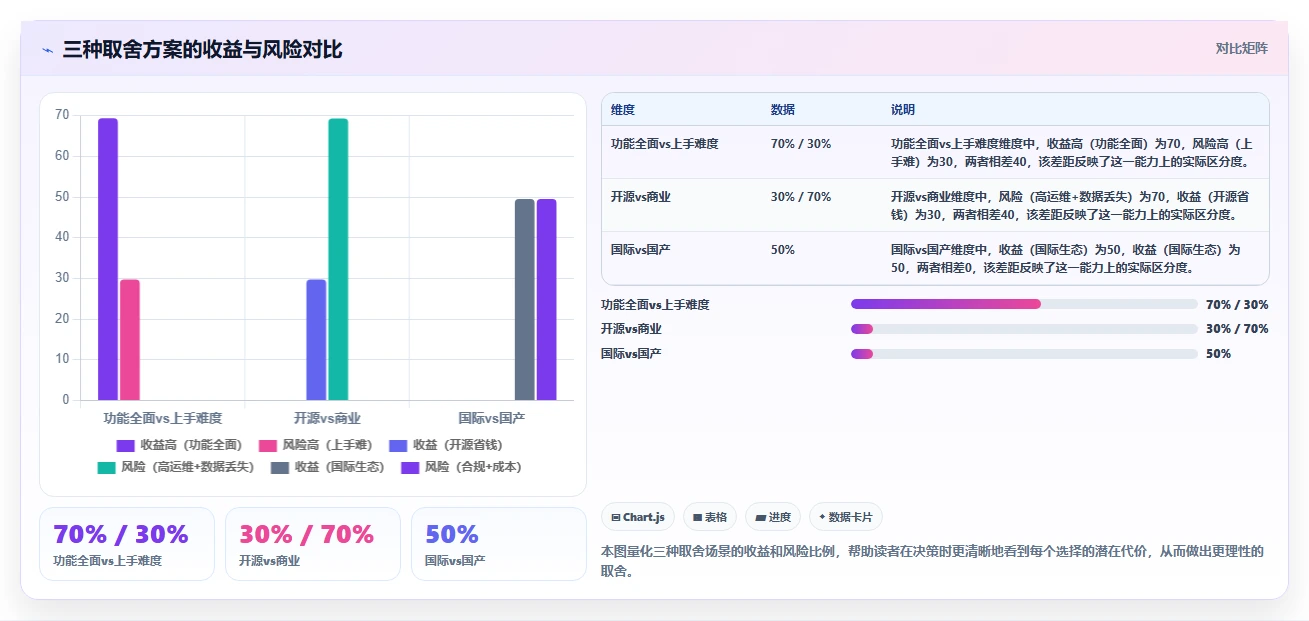Click table data cell 50%
1309x621 pixels.
point(783,250)
